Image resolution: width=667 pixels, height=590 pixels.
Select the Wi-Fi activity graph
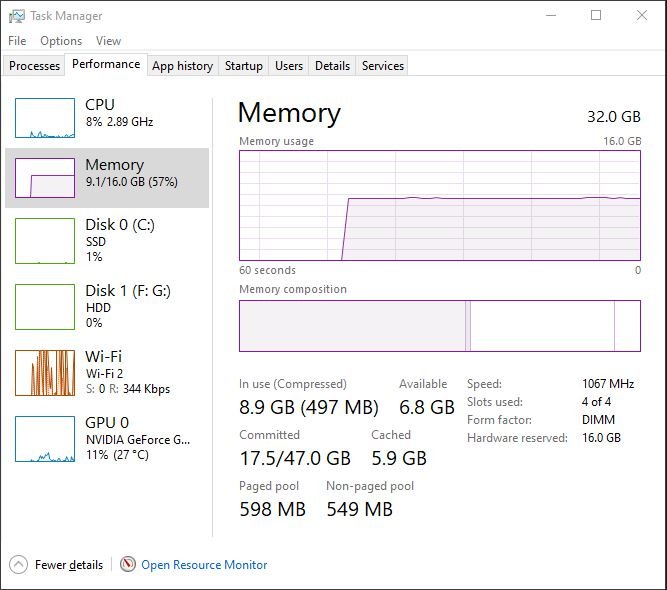[x=45, y=372]
